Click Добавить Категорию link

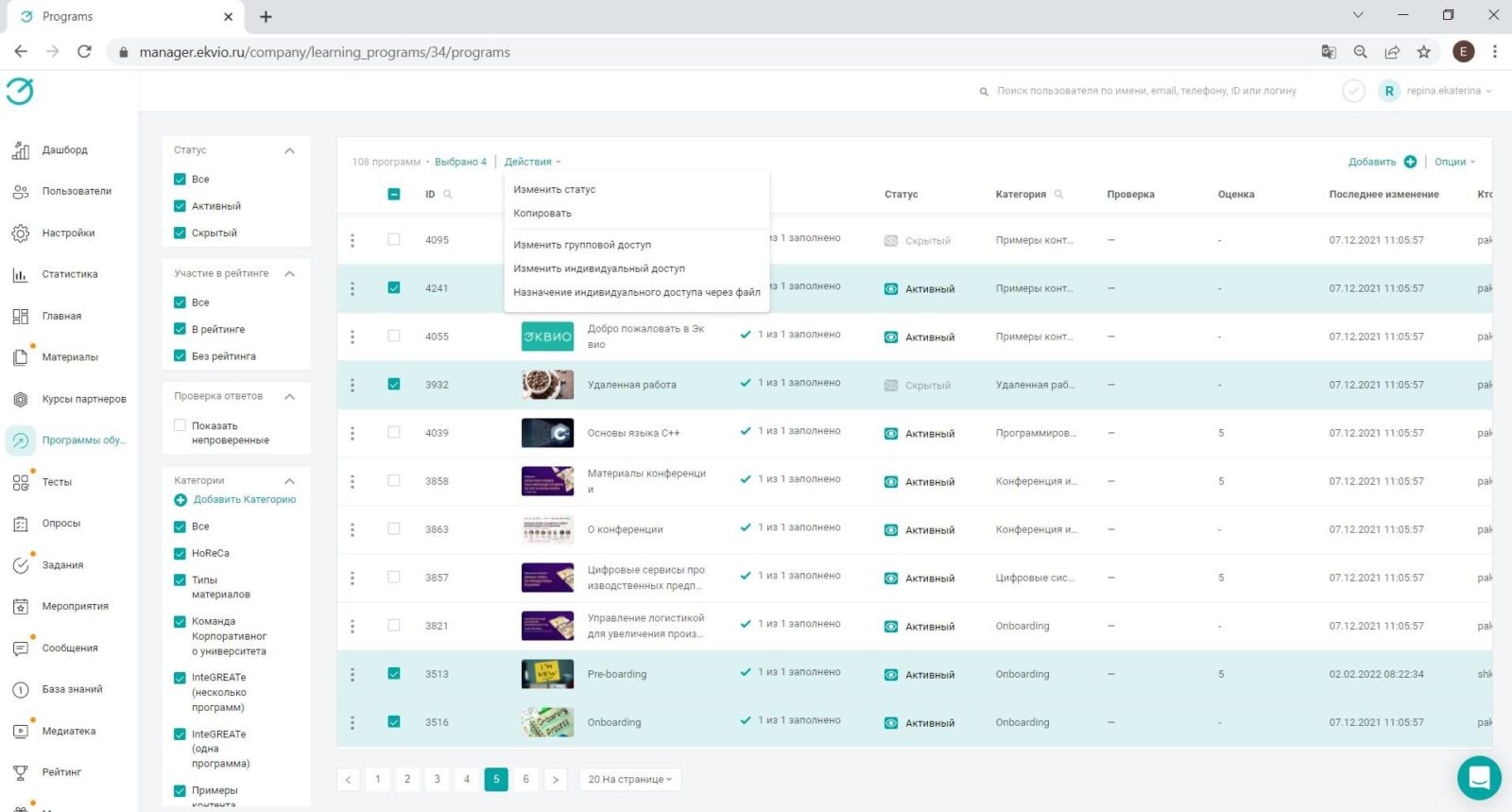(x=244, y=500)
